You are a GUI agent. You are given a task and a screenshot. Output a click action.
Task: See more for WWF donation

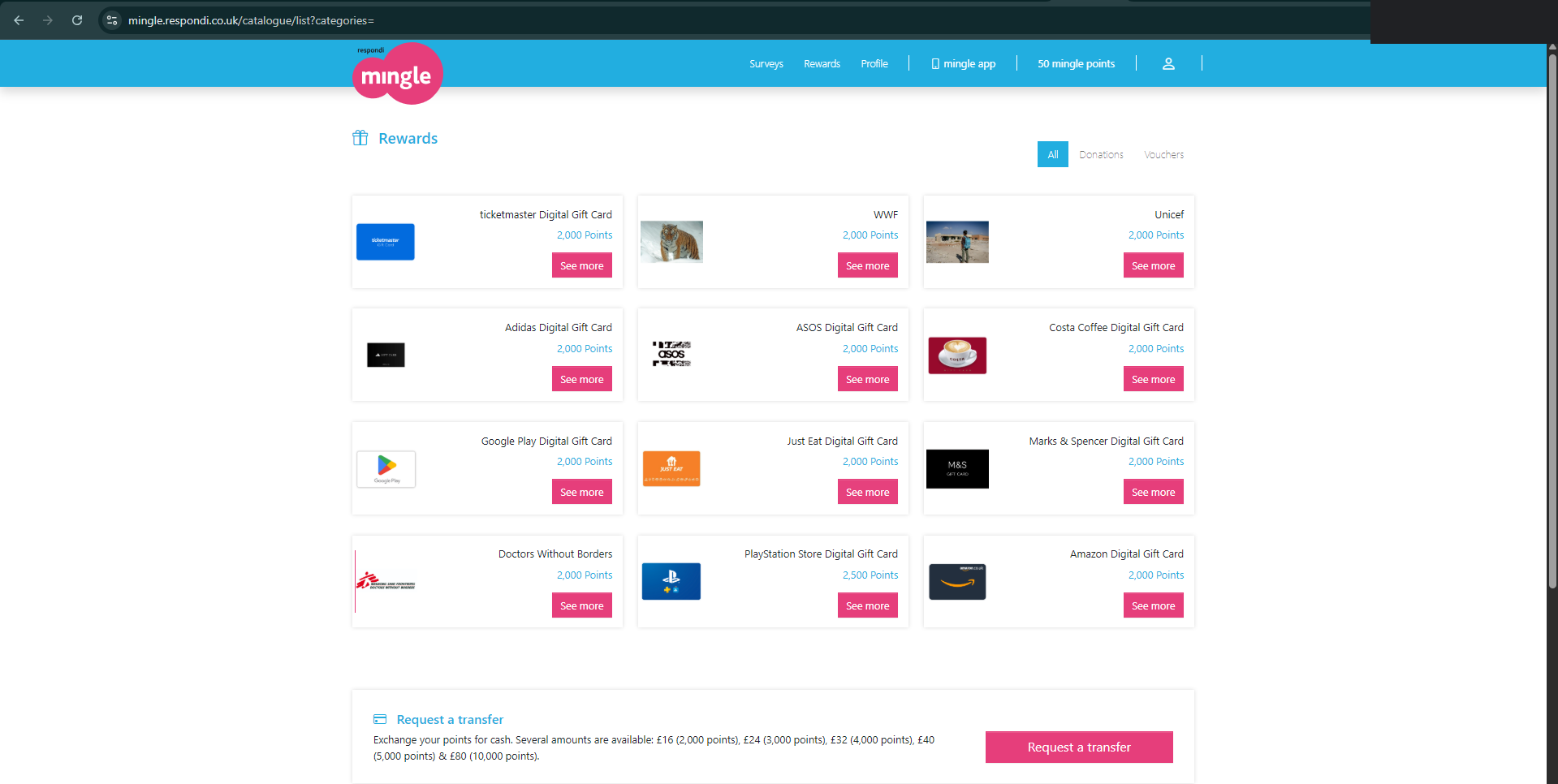(868, 265)
